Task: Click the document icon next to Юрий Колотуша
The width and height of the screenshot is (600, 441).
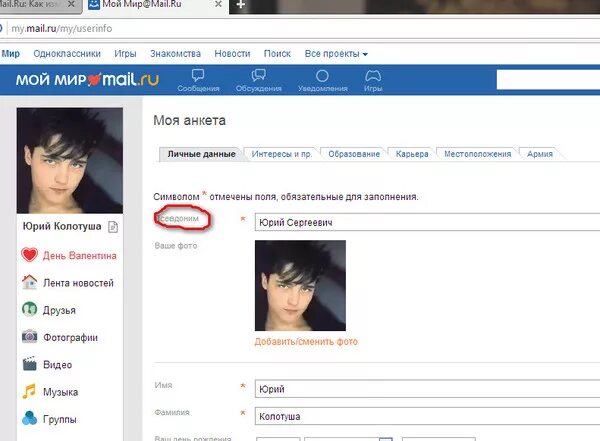Action: tap(113, 227)
